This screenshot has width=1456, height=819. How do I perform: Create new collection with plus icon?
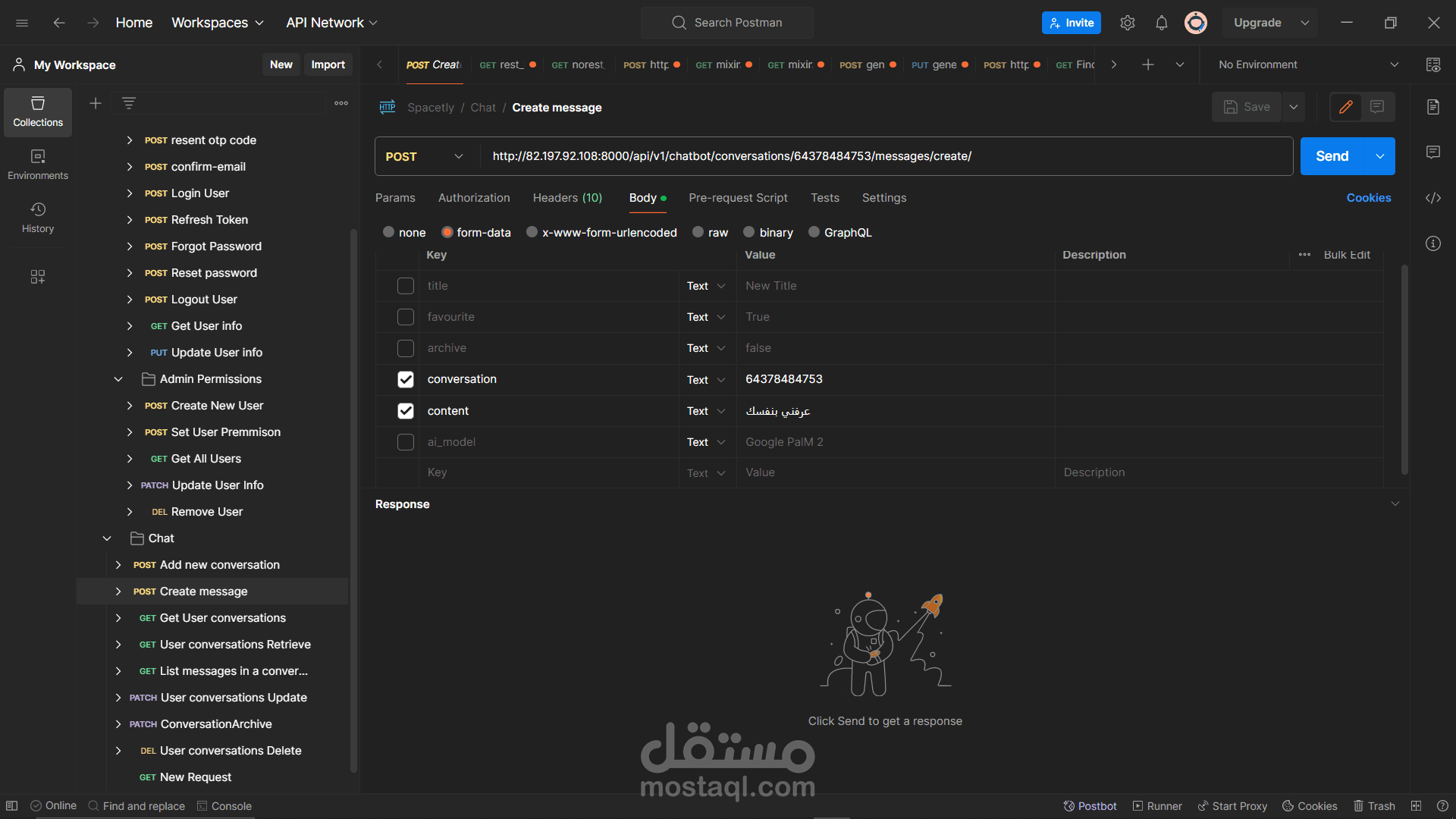(96, 103)
